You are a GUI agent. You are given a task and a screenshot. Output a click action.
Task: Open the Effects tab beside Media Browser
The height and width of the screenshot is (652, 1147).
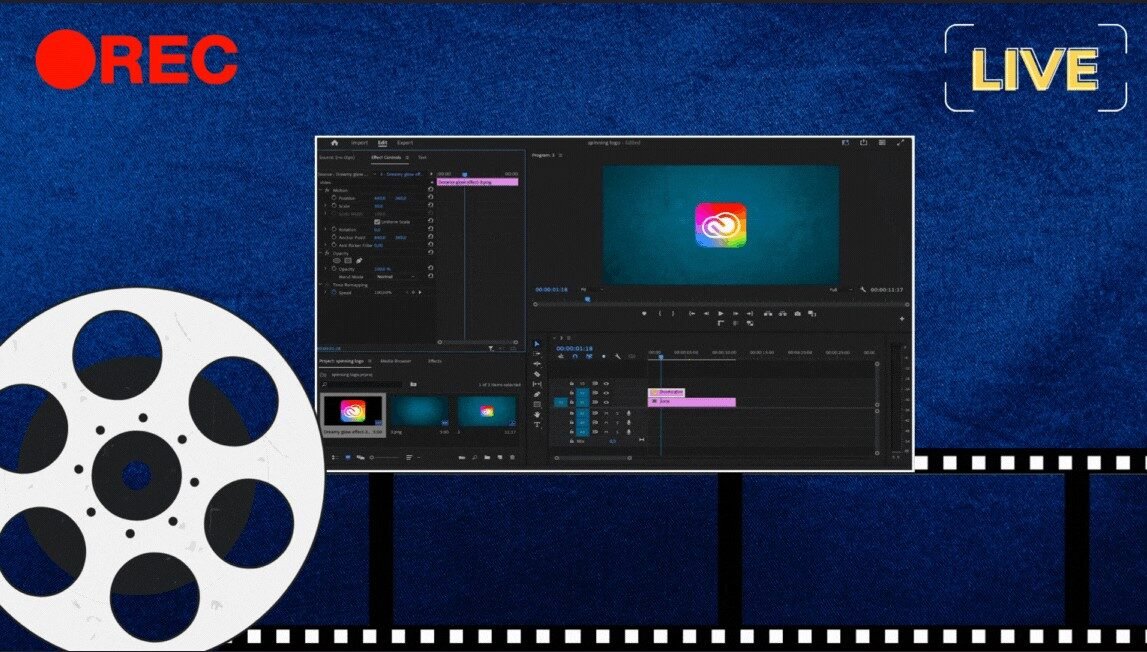tap(435, 361)
